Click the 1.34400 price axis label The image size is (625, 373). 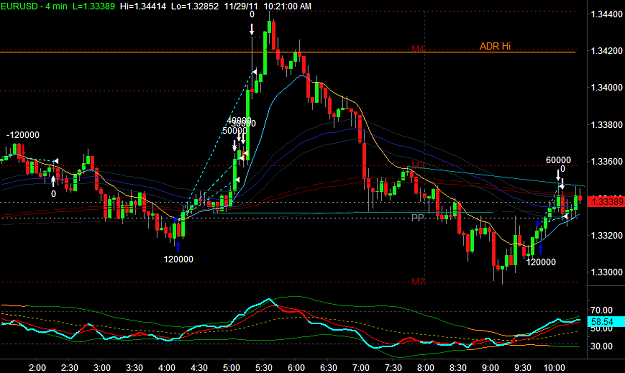(x=607, y=14)
